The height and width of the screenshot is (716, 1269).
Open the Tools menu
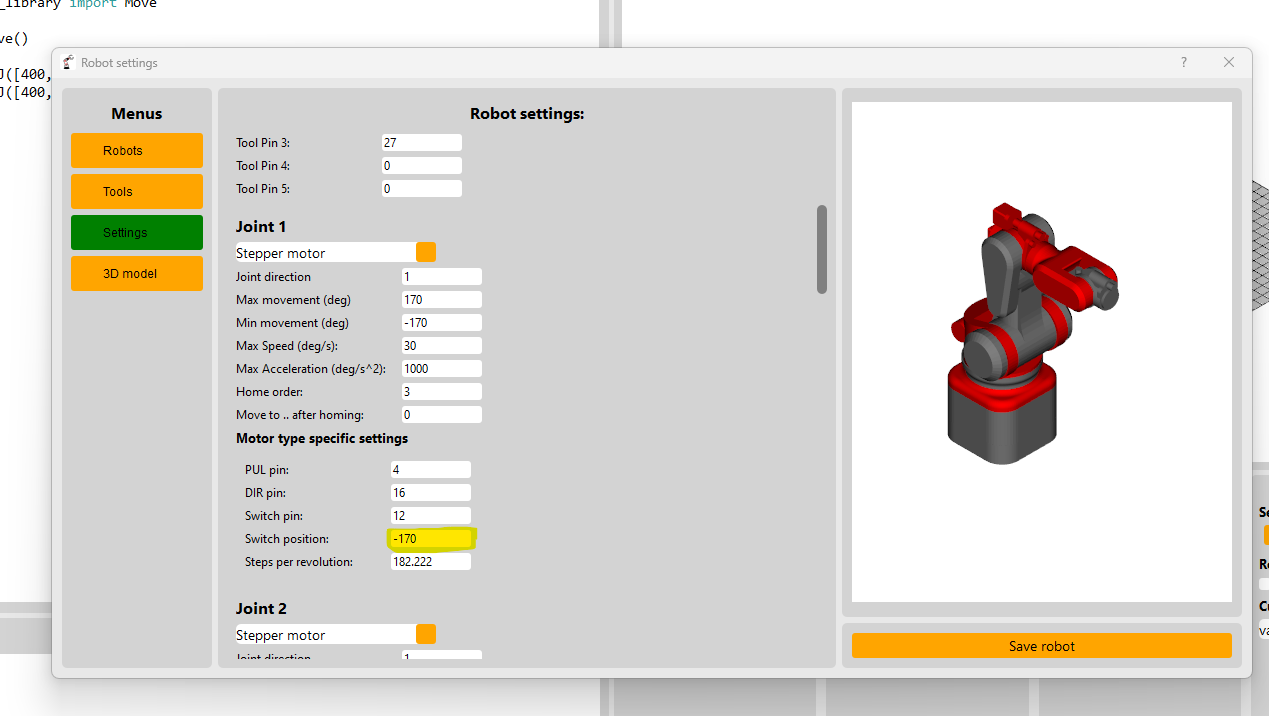[x=136, y=191]
